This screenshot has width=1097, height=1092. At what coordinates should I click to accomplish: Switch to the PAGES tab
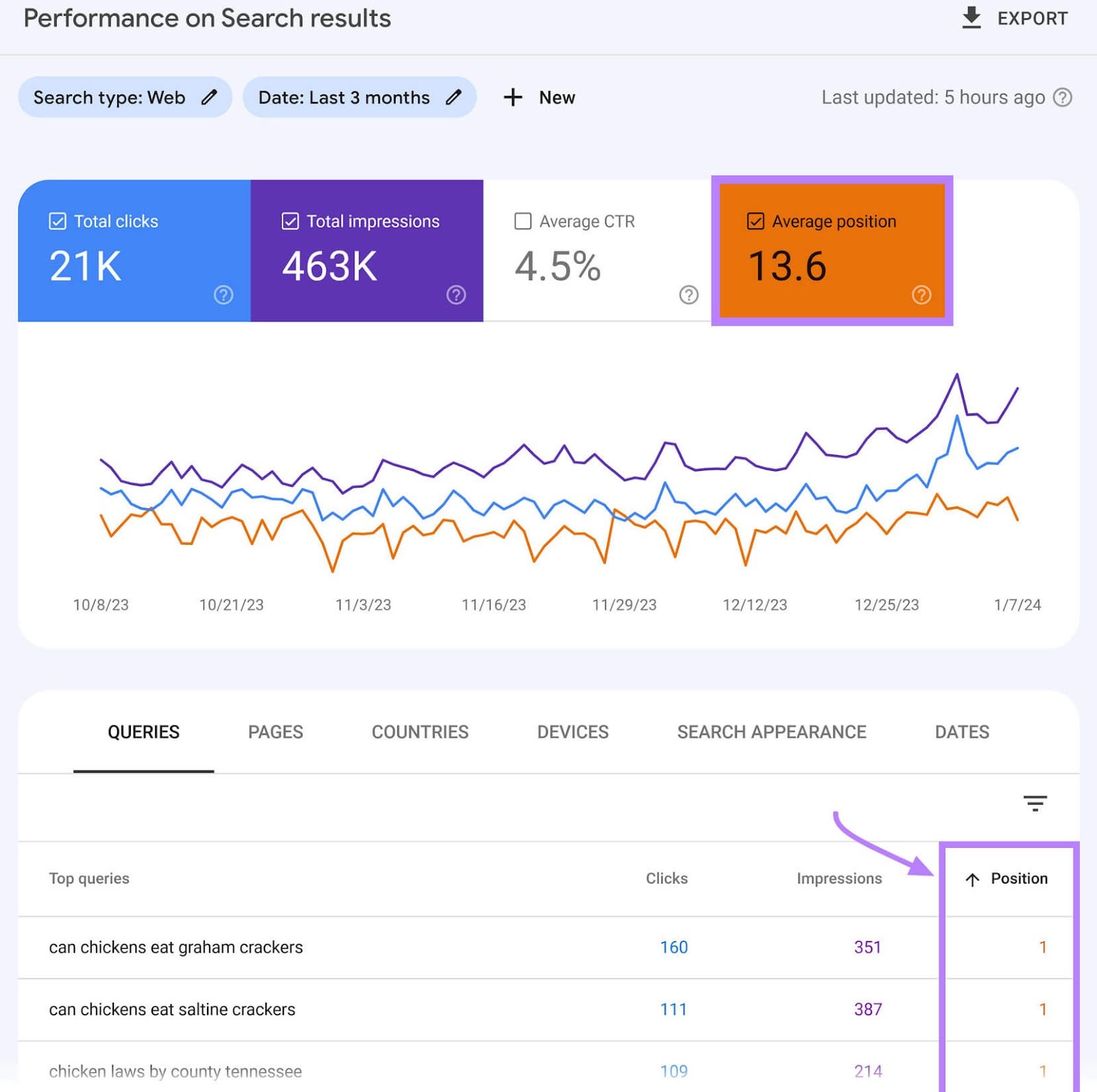tap(275, 731)
